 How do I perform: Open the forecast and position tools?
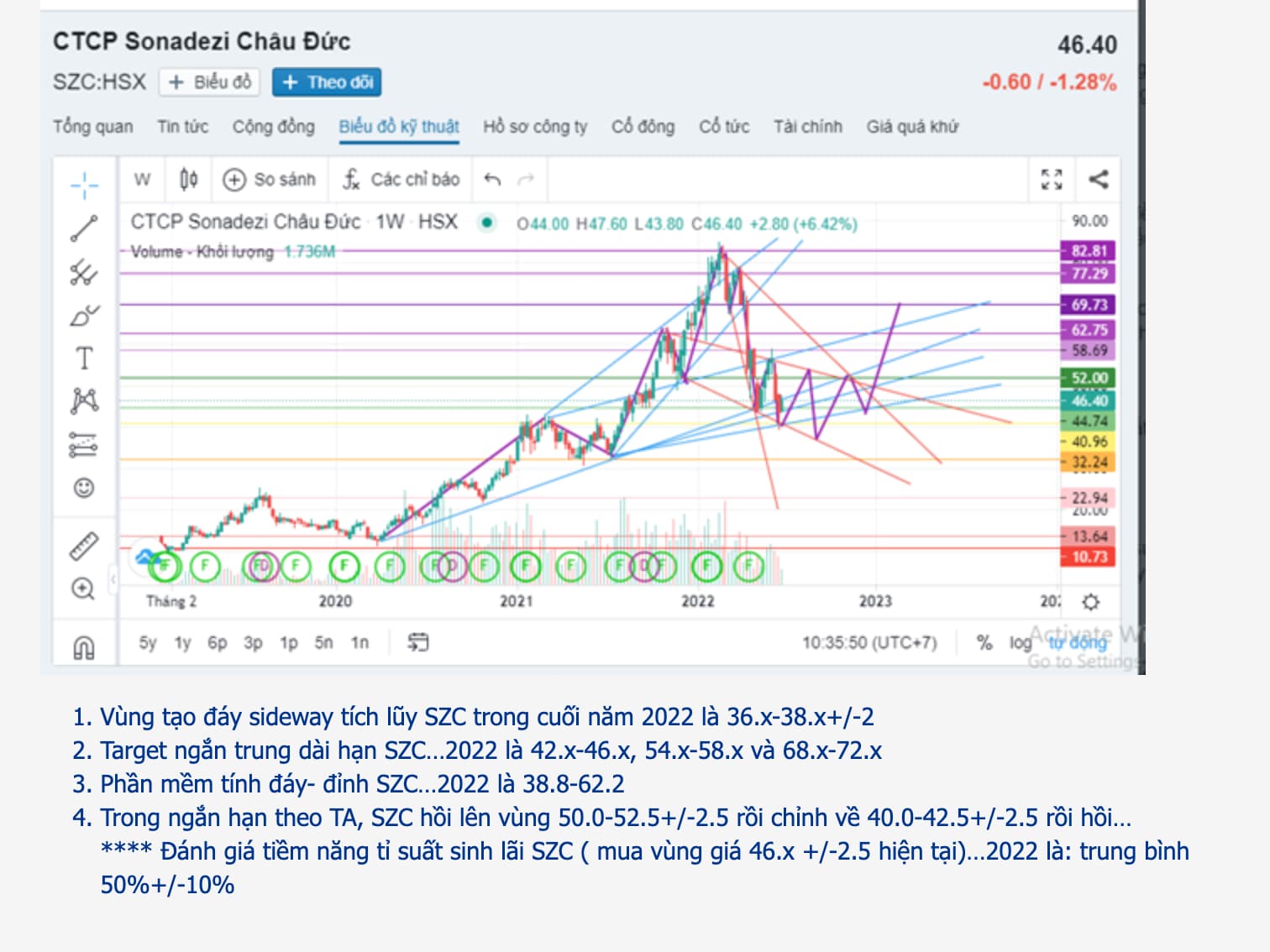click(x=84, y=444)
